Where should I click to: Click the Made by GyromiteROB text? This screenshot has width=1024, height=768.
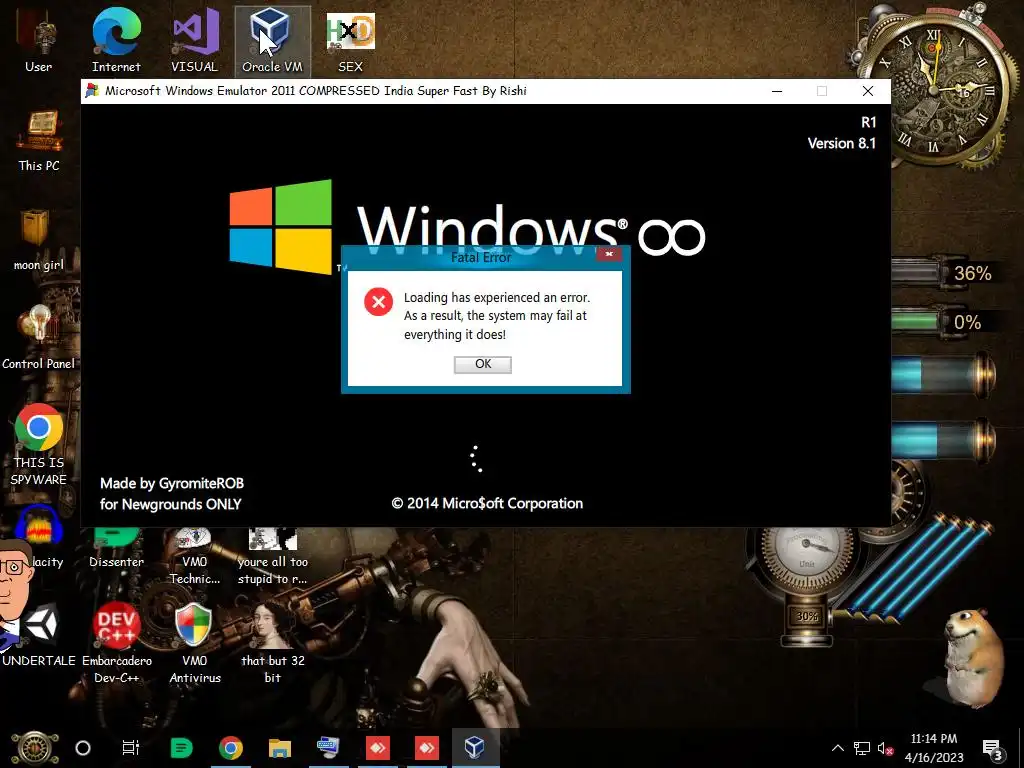(x=172, y=483)
